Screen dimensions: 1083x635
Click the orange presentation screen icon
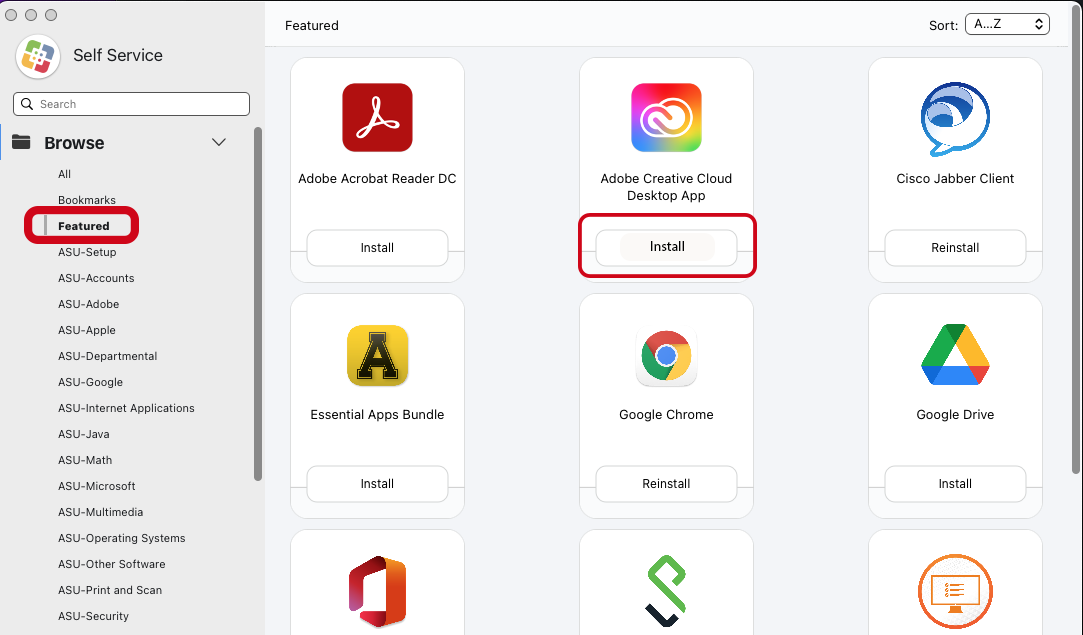click(x=955, y=591)
